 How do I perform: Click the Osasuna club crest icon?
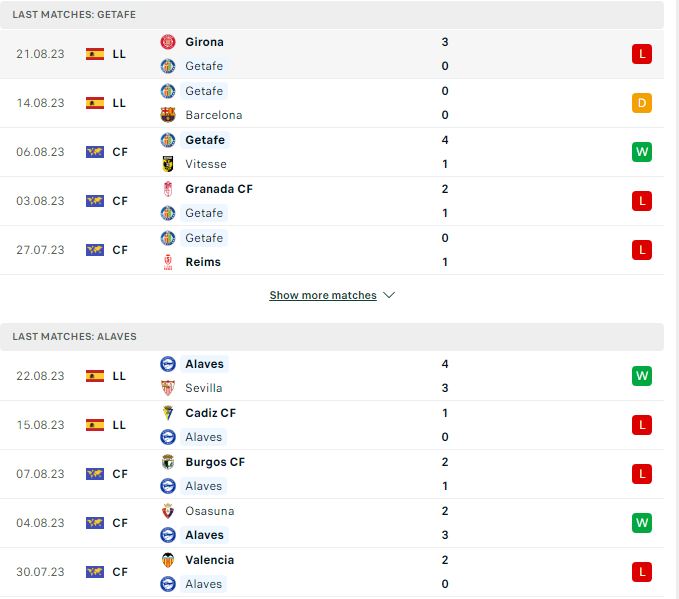[x=168, y=511]
